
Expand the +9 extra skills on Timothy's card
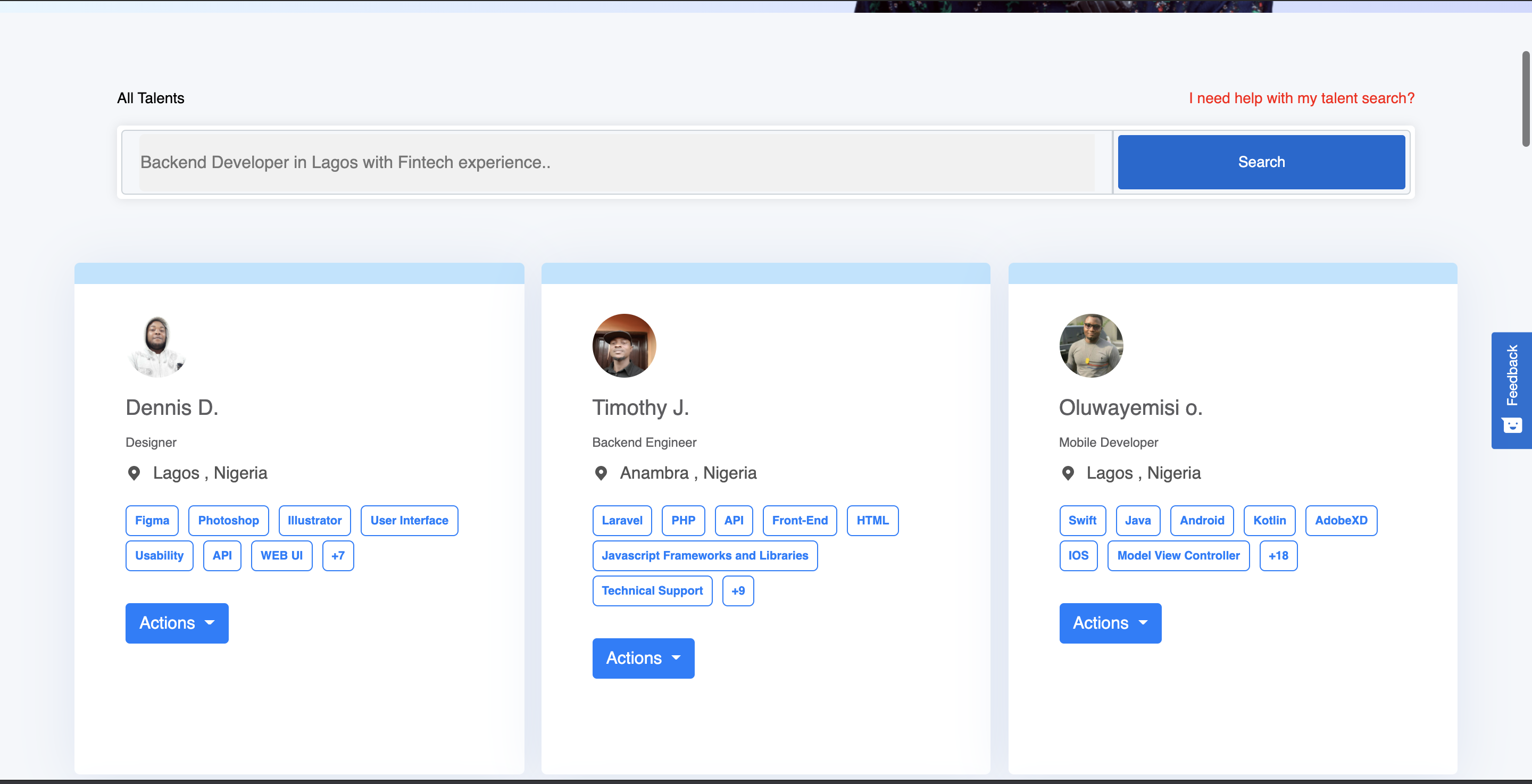[x=737, y=591]
